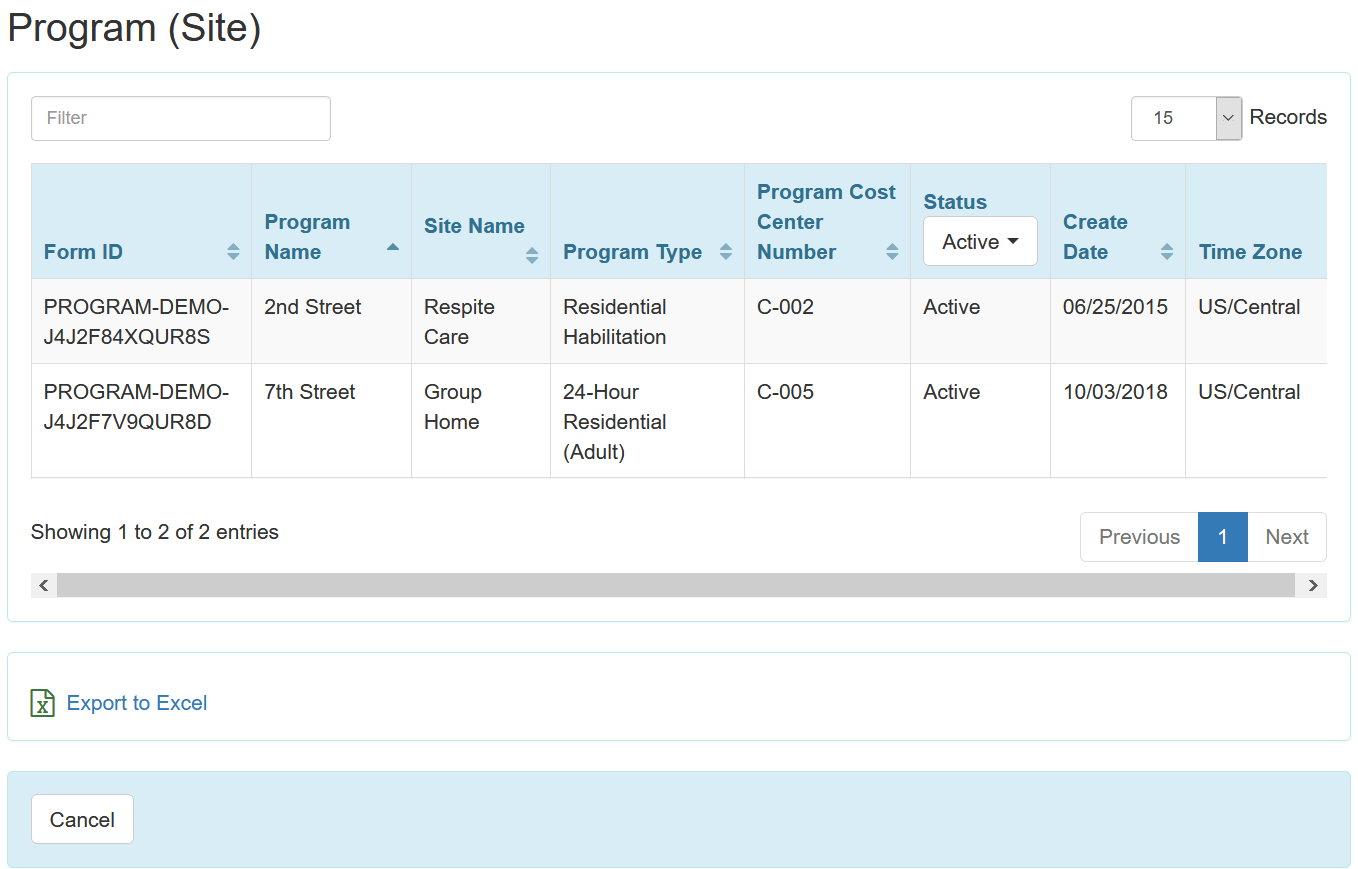
Task: Select page 1 in pagination
Action: [x=1222, y=537]
